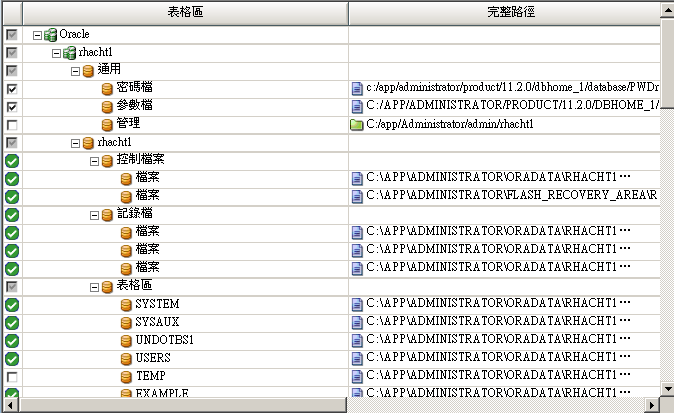Collapse the rhacht1 server node
674x413 pixels.
pyautogui.click(x=56, y=53)
